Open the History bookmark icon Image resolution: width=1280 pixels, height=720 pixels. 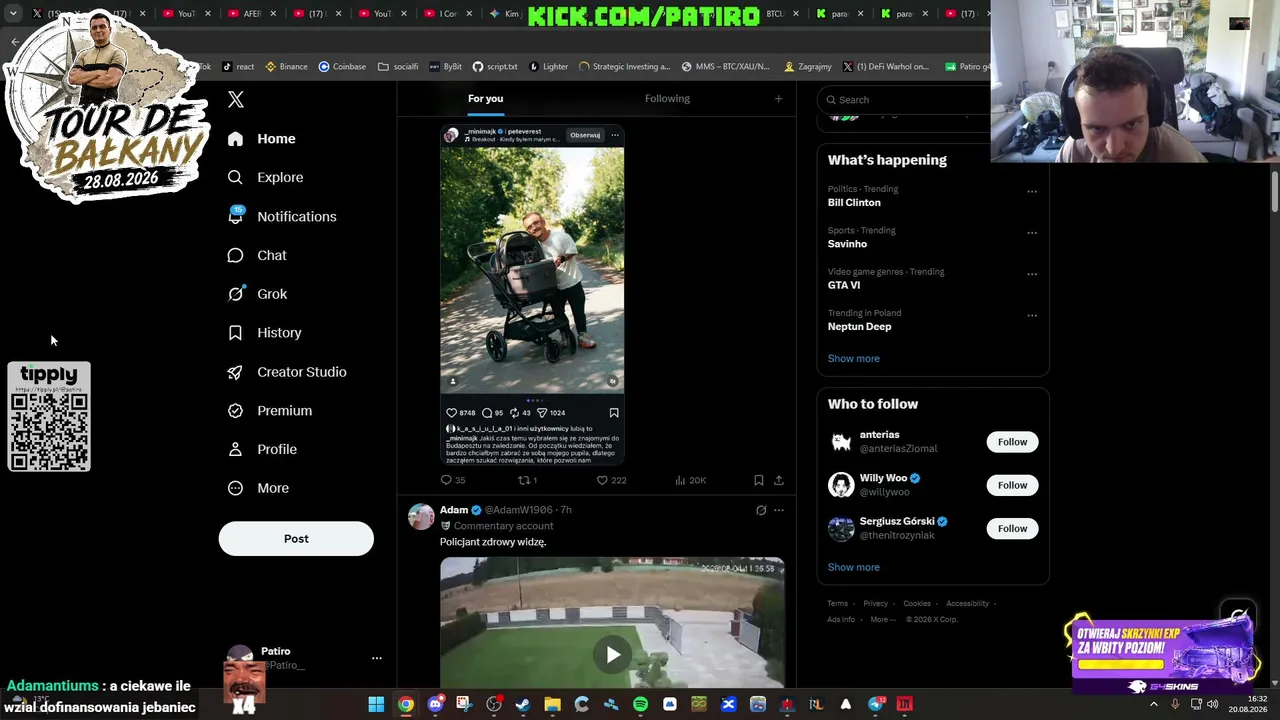click(235, 333)
